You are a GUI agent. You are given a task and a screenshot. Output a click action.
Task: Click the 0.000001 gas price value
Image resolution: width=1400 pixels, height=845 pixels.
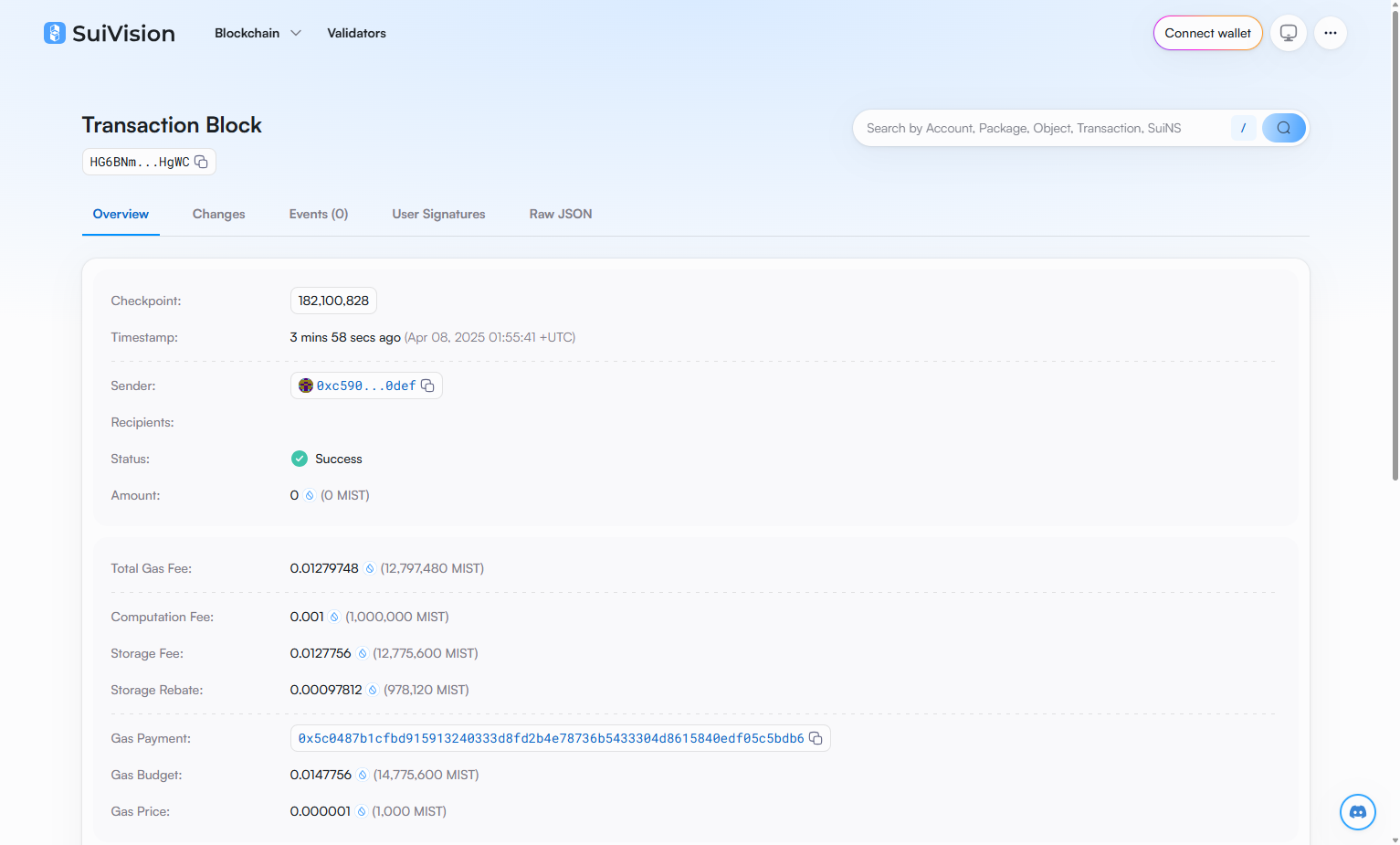(x=320, y=811)
